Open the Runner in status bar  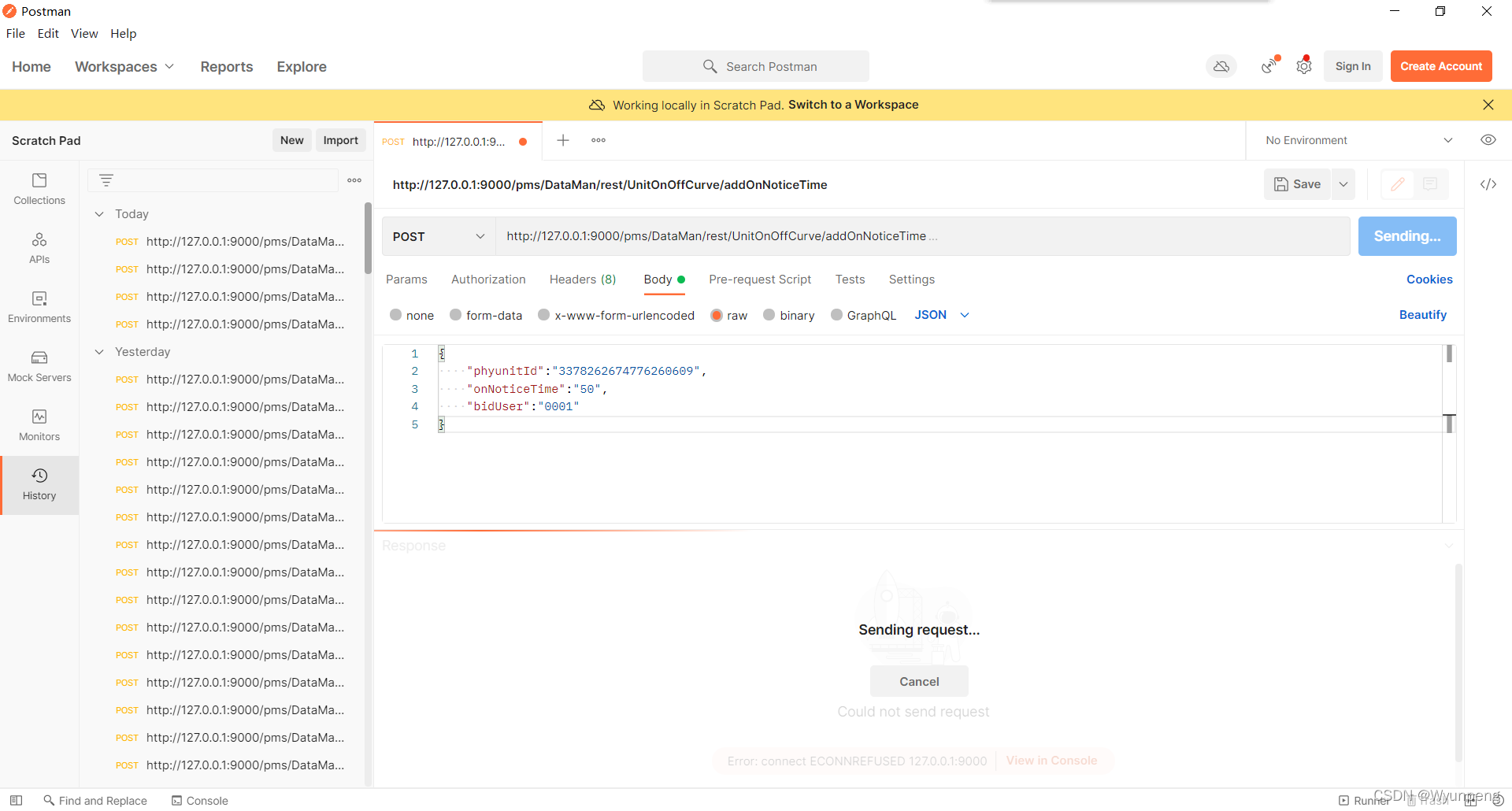pyautogui.click(x=1363, y=800)
